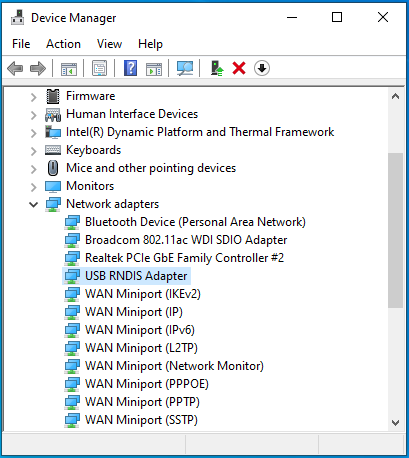Select the USB RNDIS Adapter entry
This screenshot has height=458, width=409.
point(136,276)
